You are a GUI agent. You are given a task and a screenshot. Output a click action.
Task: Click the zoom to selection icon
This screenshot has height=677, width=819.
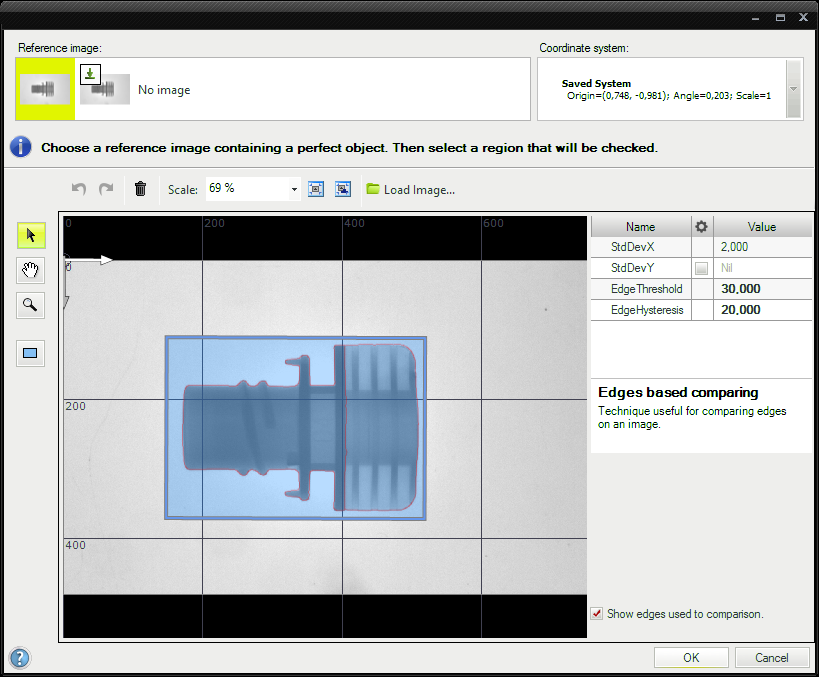(x=343, y=189)
